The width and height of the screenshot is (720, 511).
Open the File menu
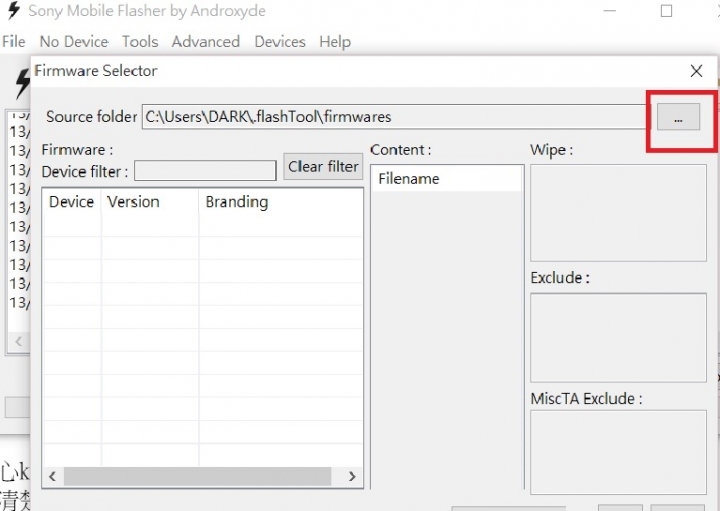(13, 42)
